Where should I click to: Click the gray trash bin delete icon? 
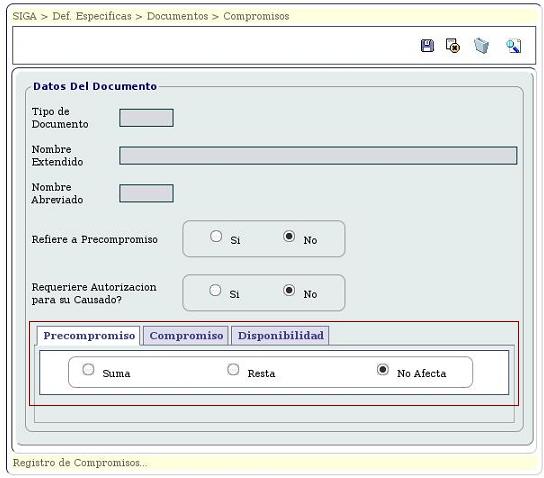(x=482, y=46)
